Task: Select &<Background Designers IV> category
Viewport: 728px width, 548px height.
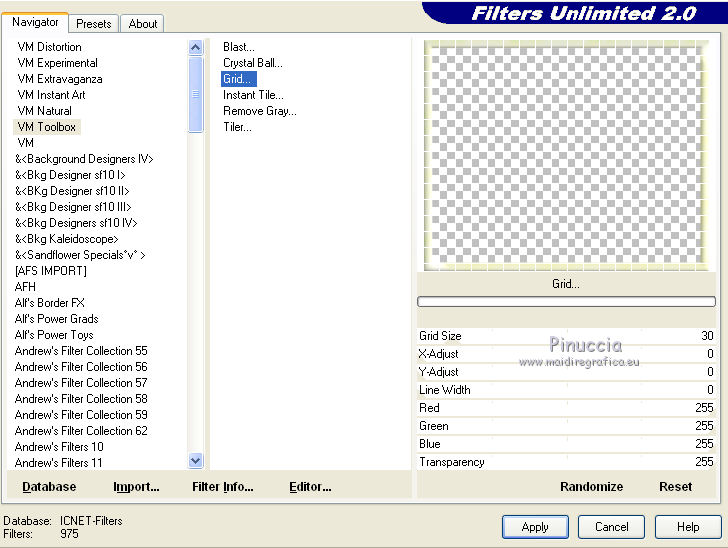Action: (x=84, y=159)
